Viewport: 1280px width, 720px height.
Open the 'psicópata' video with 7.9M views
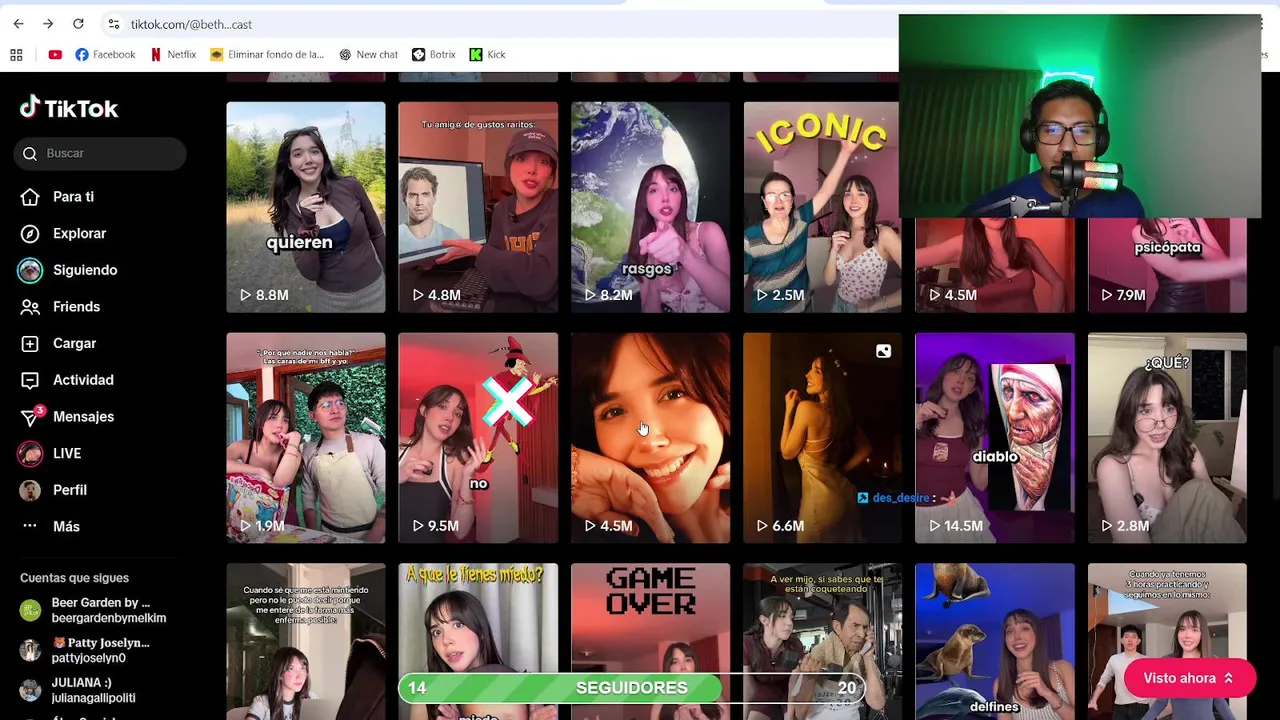pyautogui.click(x=1167, y=265)
